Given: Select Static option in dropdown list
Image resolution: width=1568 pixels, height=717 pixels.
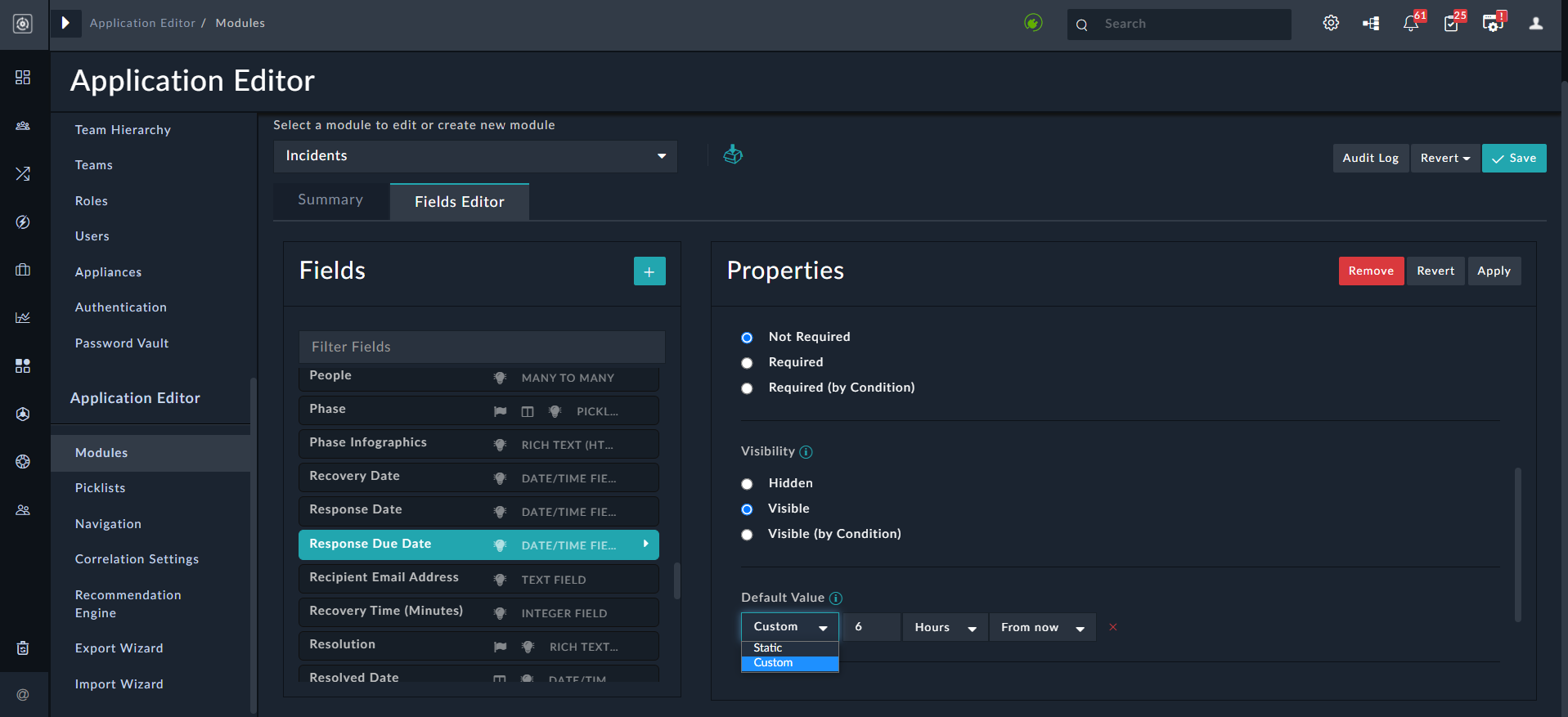Looking at the screenshot, I should coord(768,648).
